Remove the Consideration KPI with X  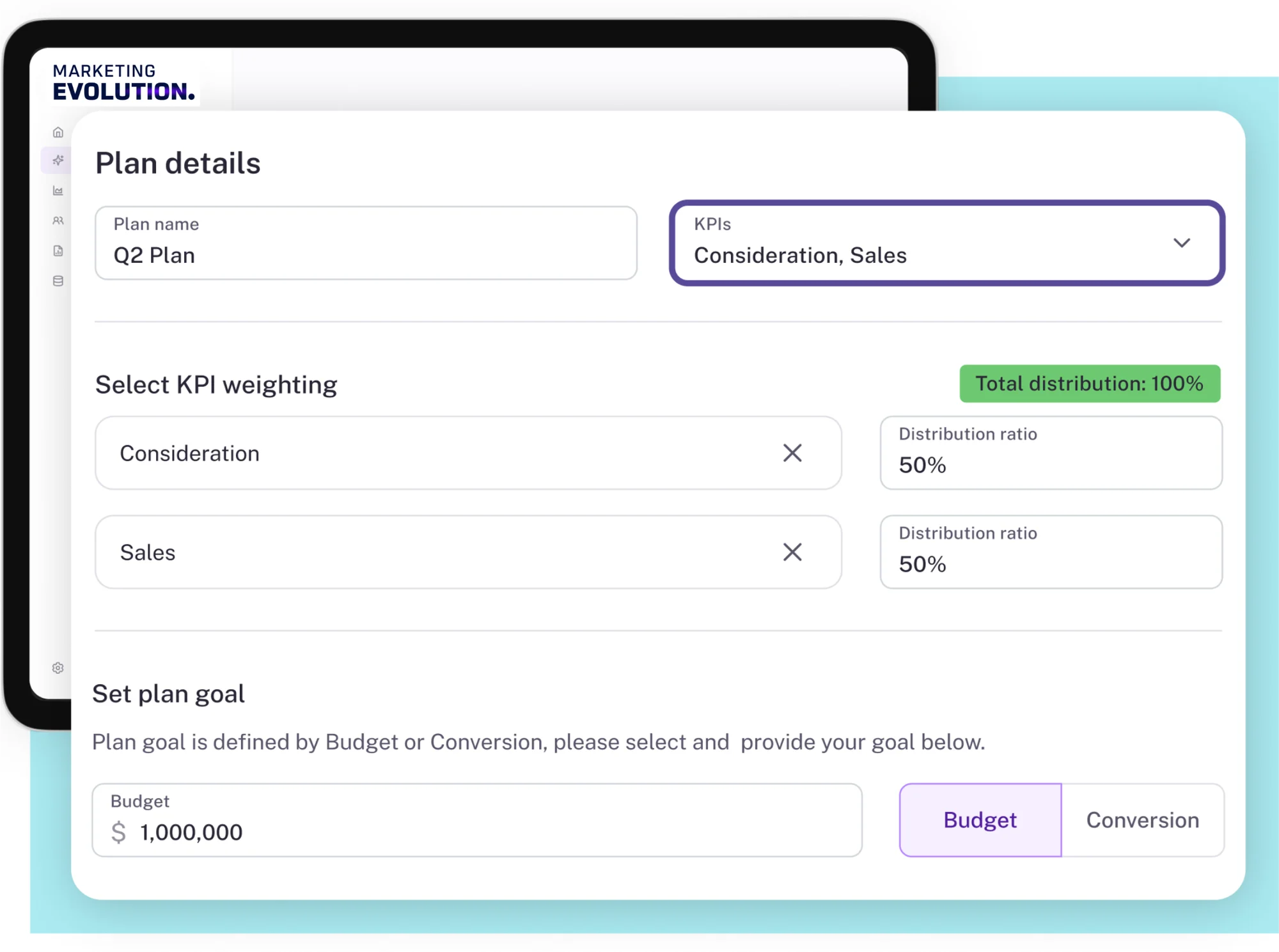(x=792, y=453)
